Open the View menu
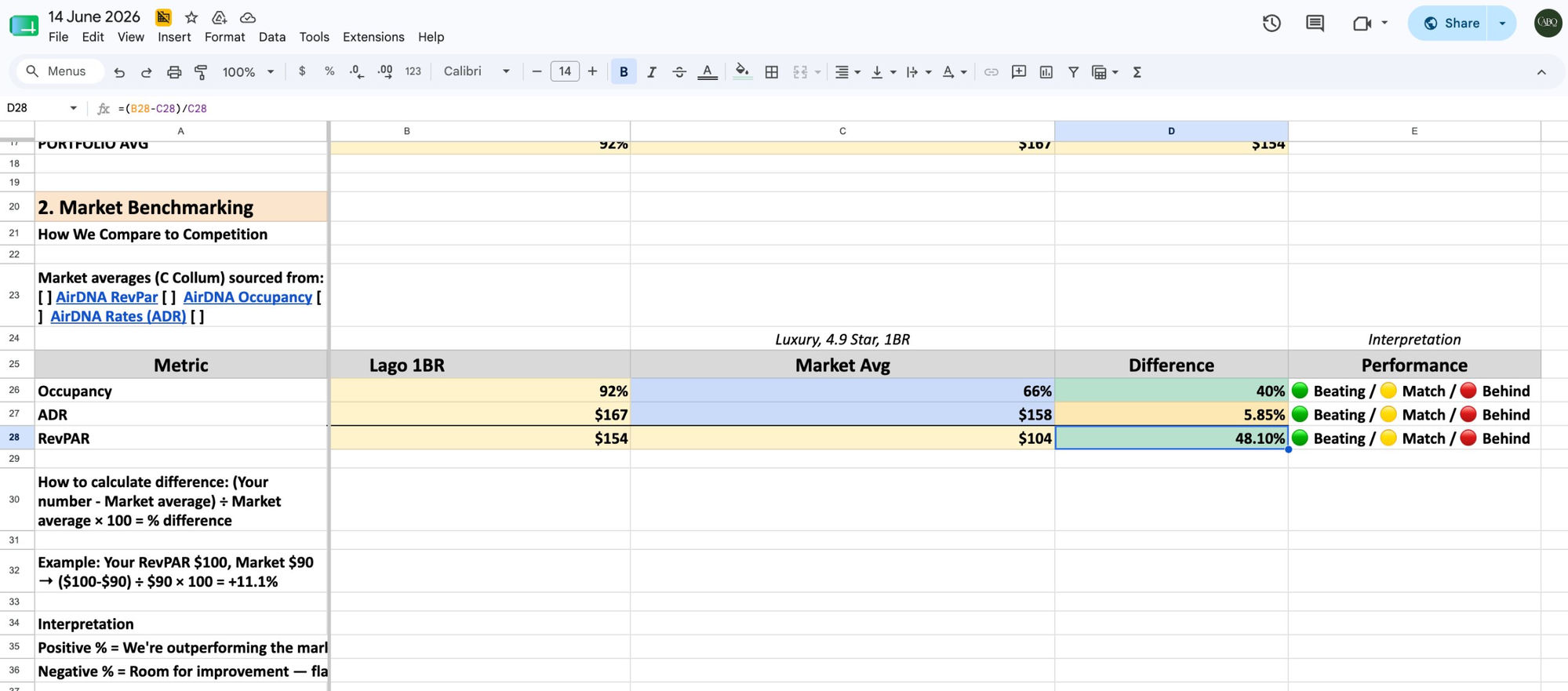The width and height of the screenshot is (1568, 691). tap(130, 37)
